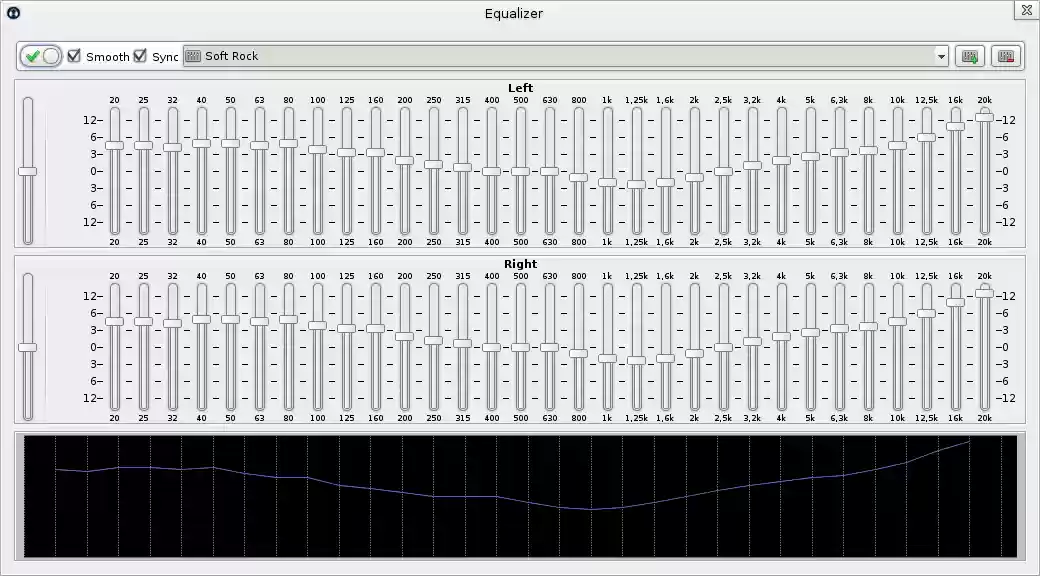Save current settings as a new preset

[x=969, y=56]
